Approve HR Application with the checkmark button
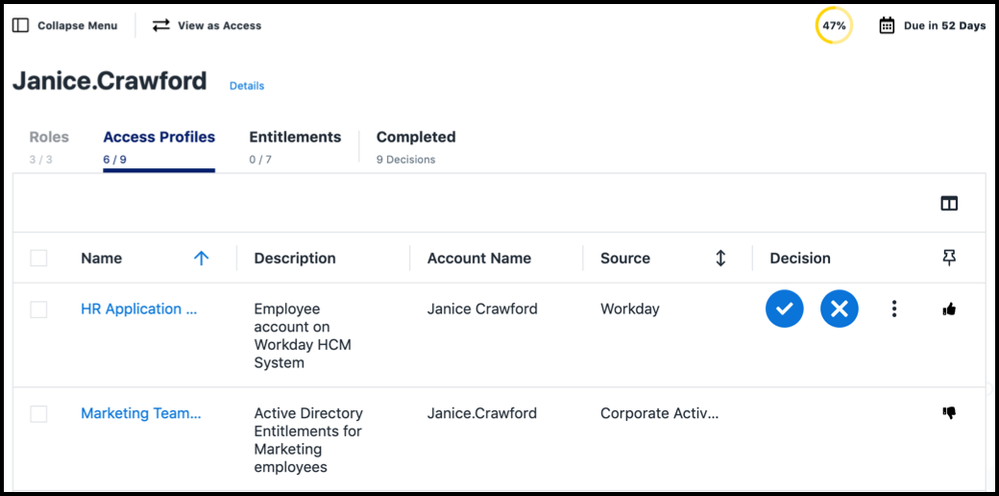This screenshot has width=999, height=496. point(784,309)
